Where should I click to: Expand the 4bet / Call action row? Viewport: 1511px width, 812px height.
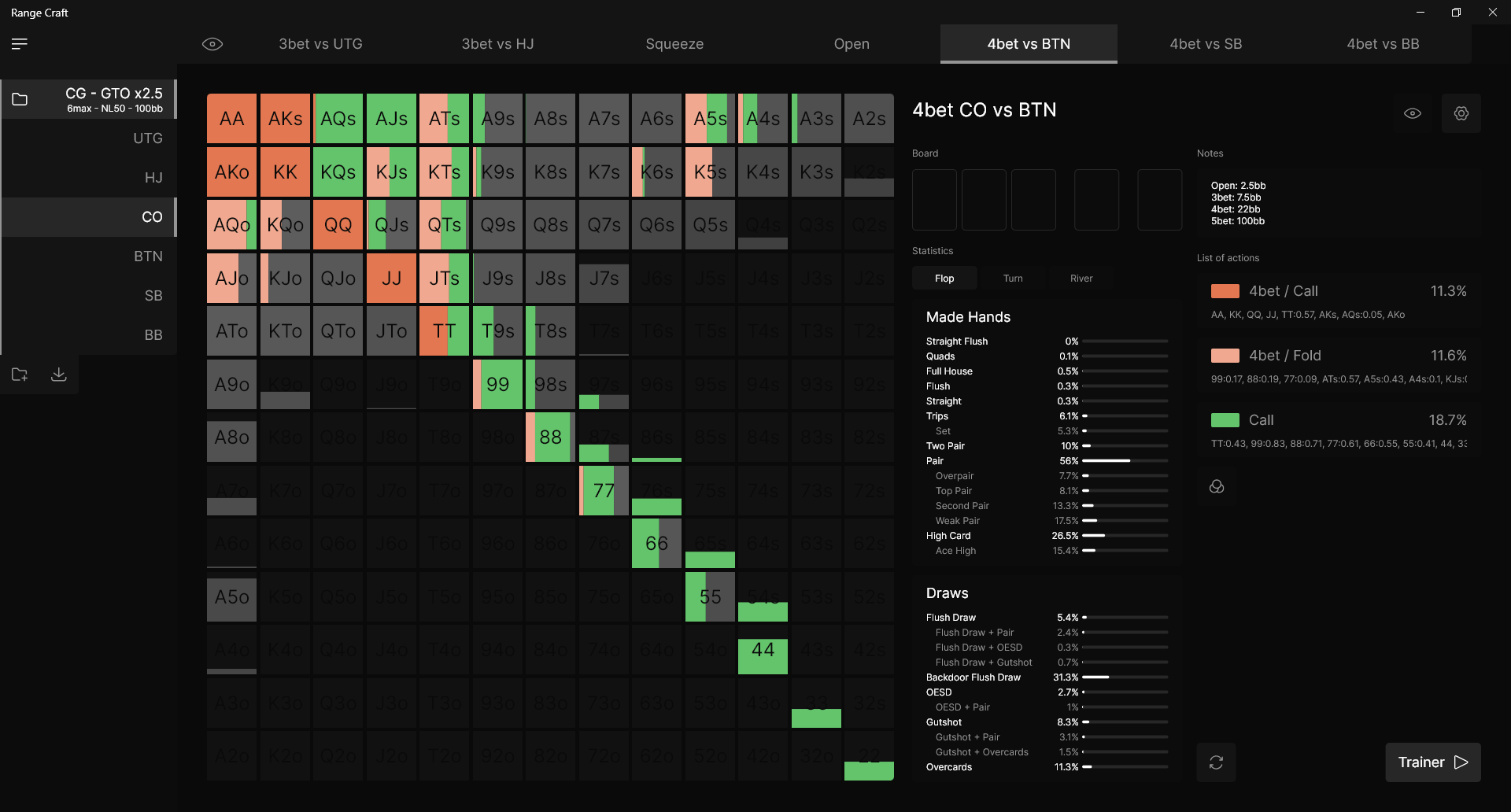coord(1338,291)
